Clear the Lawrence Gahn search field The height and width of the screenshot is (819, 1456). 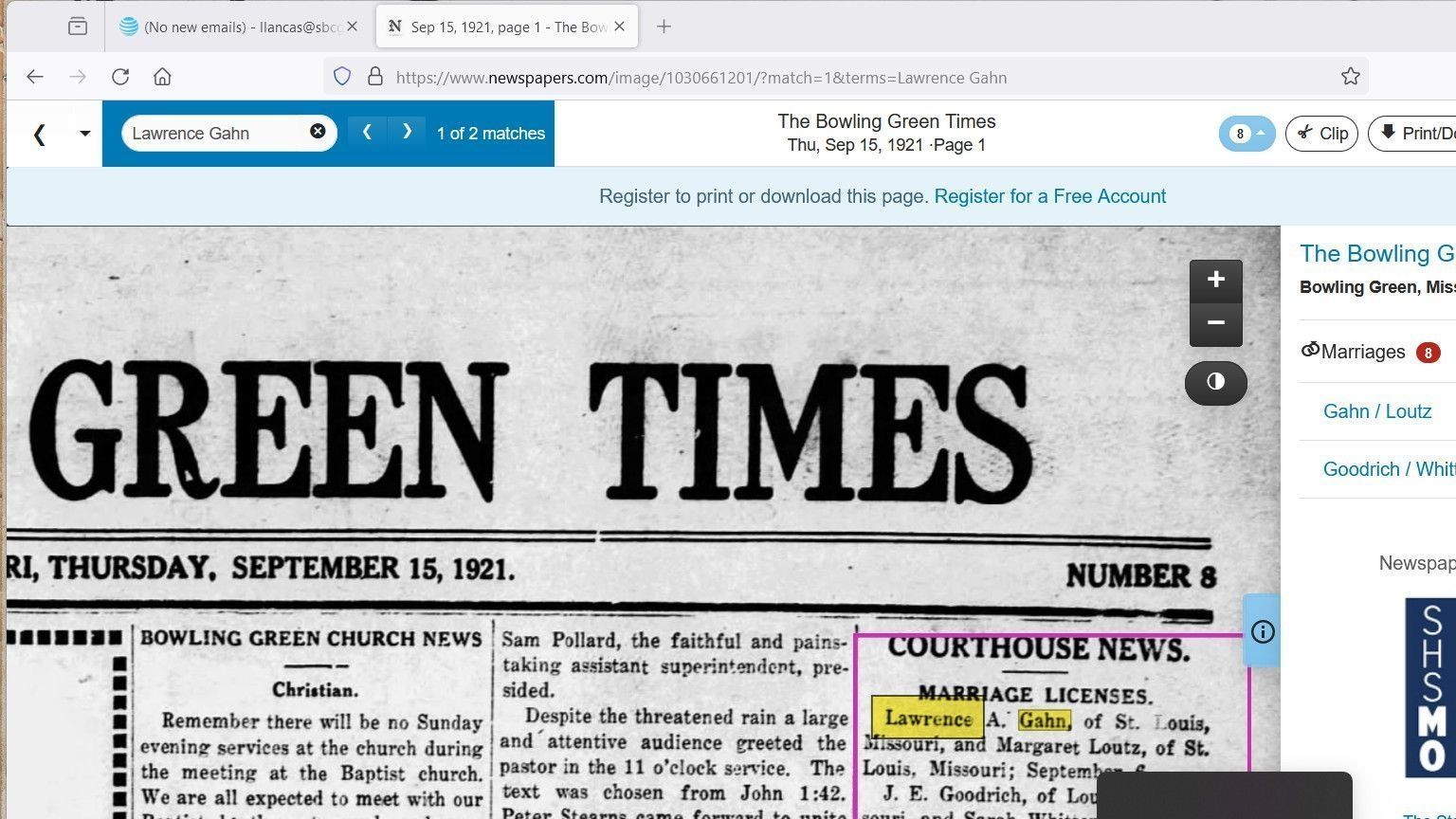(x=318, y=132)
